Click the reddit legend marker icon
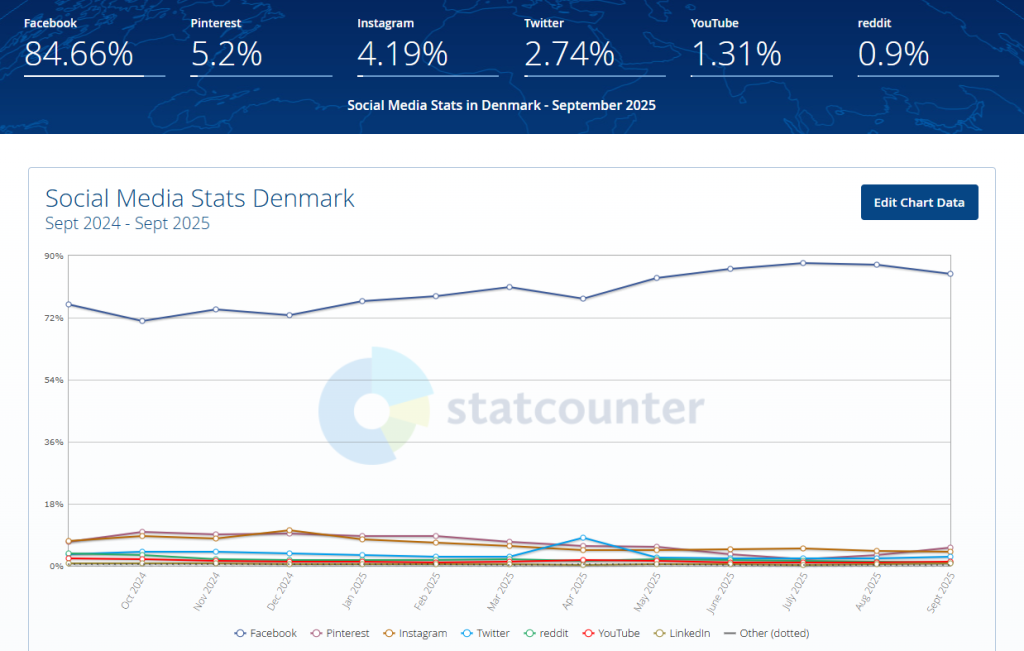This screenshot has height=651, width=1024. click(x=530, y=633)
